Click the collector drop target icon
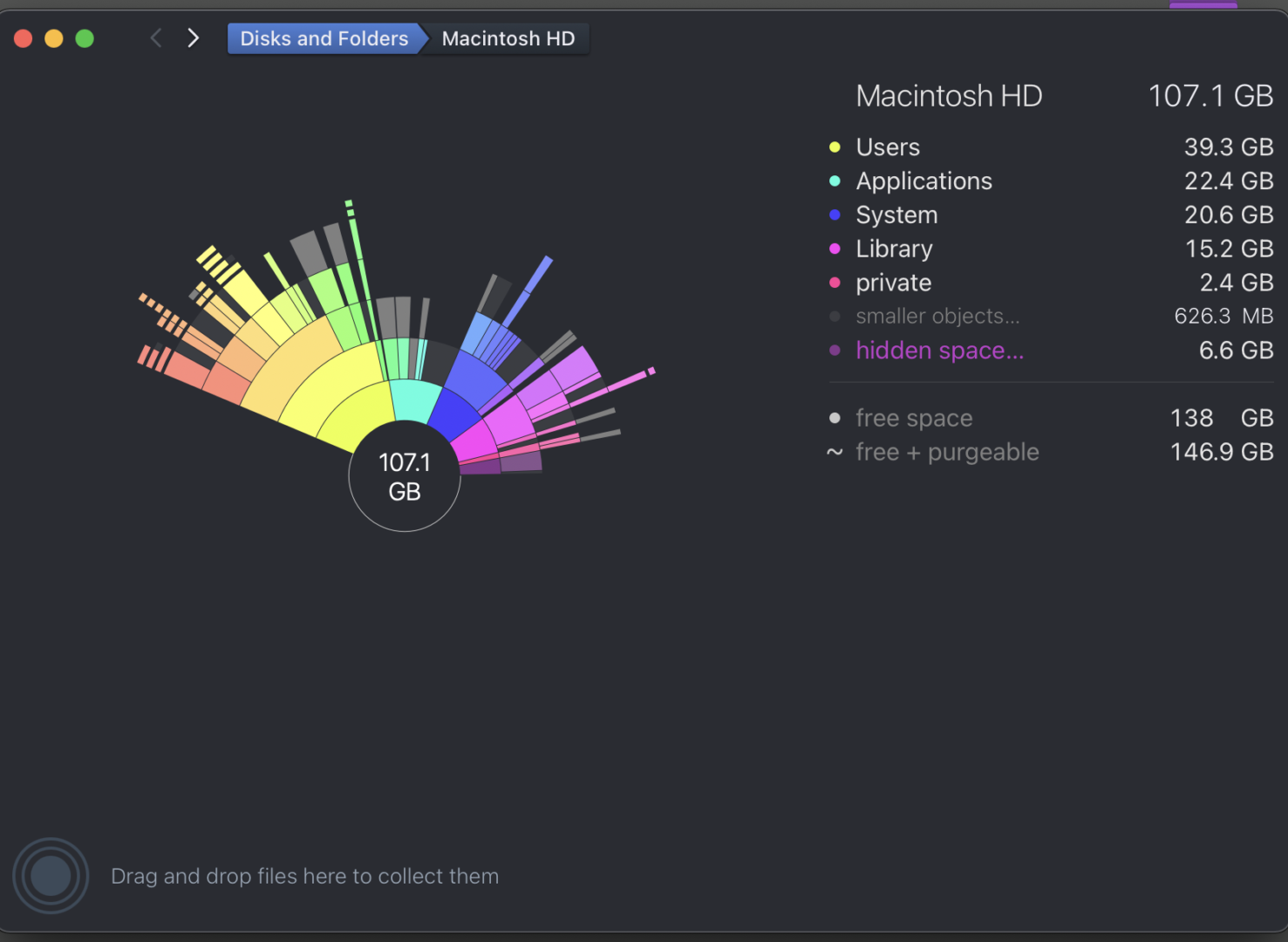The width and height of the screenshot is (1288, 942). click(x=51, y=876)
